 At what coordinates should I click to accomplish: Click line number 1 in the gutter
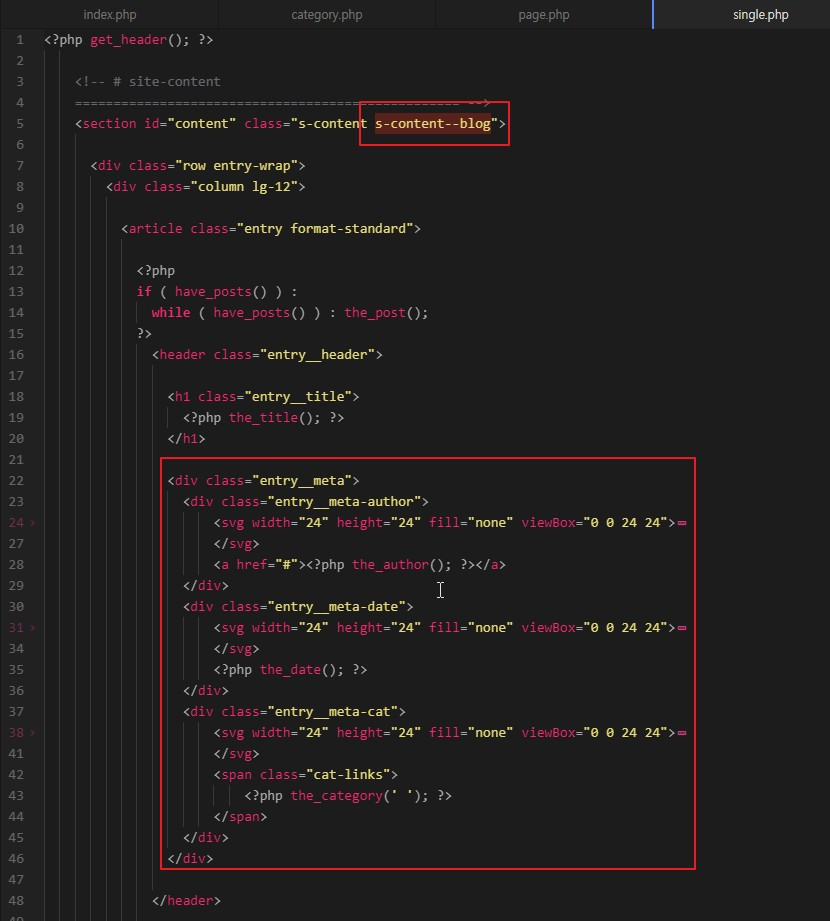(x=20, y=39)
